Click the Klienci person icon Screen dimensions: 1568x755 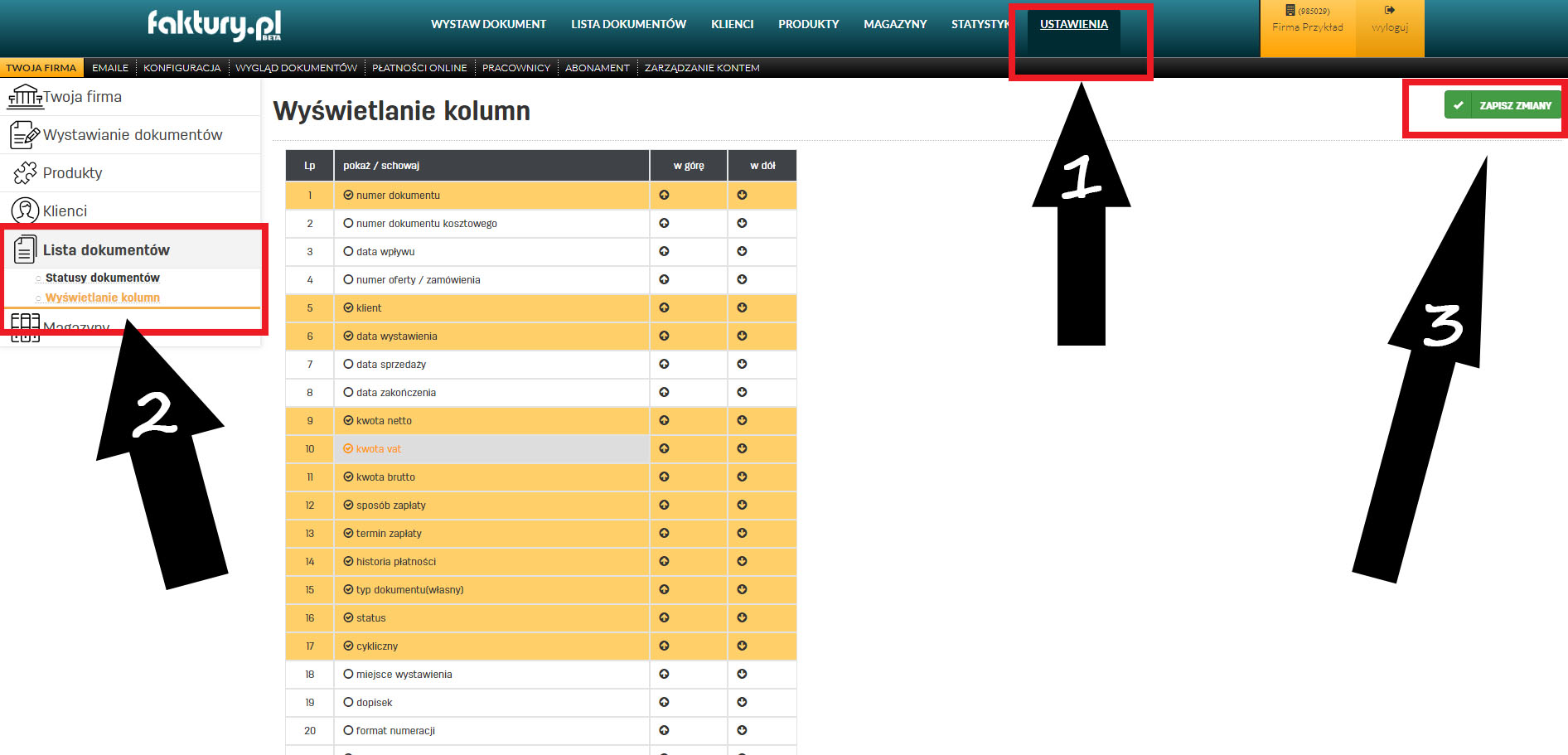coord(25,211)
